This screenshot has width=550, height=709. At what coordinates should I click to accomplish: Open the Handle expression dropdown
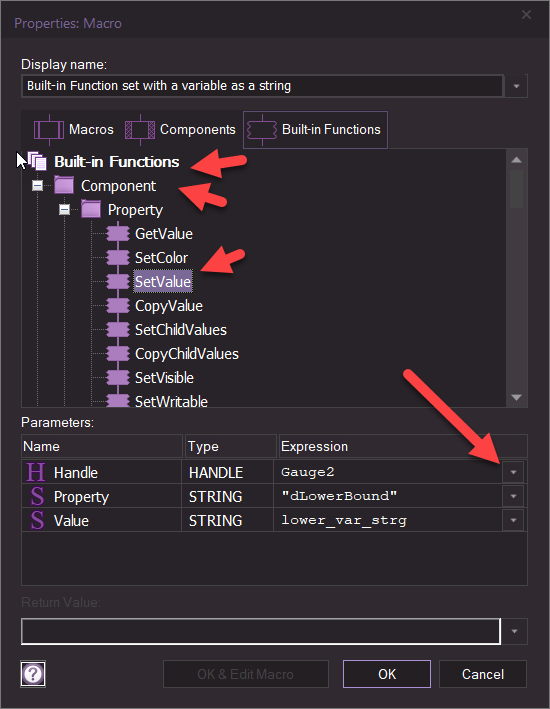(513, 472)
